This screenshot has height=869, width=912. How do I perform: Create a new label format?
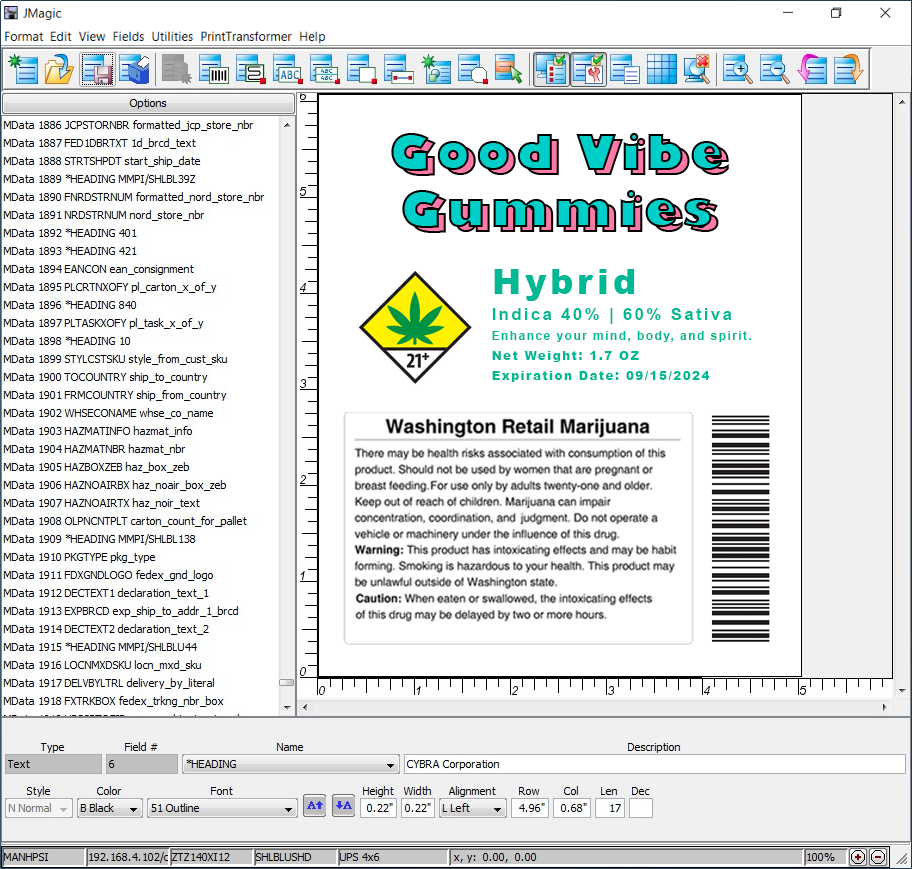(x=23, y=70)
